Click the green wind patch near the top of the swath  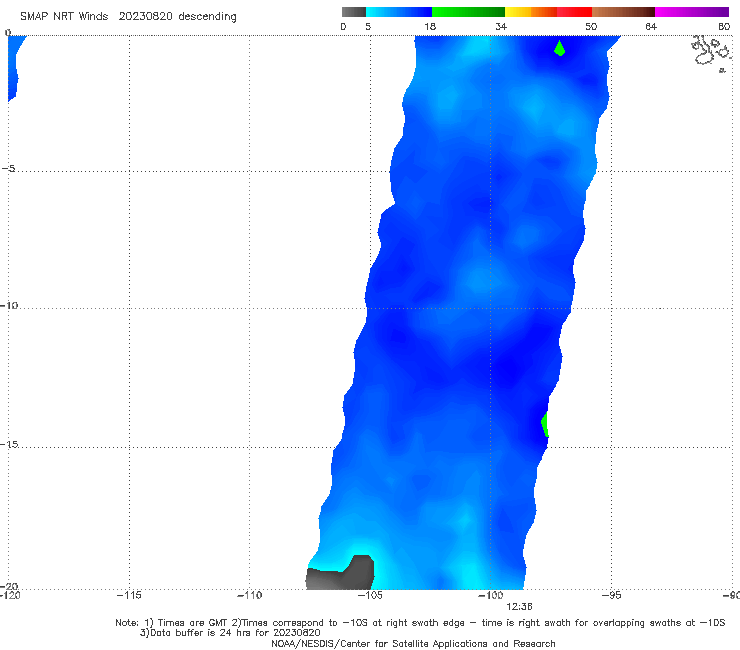[x=560, y=49]
